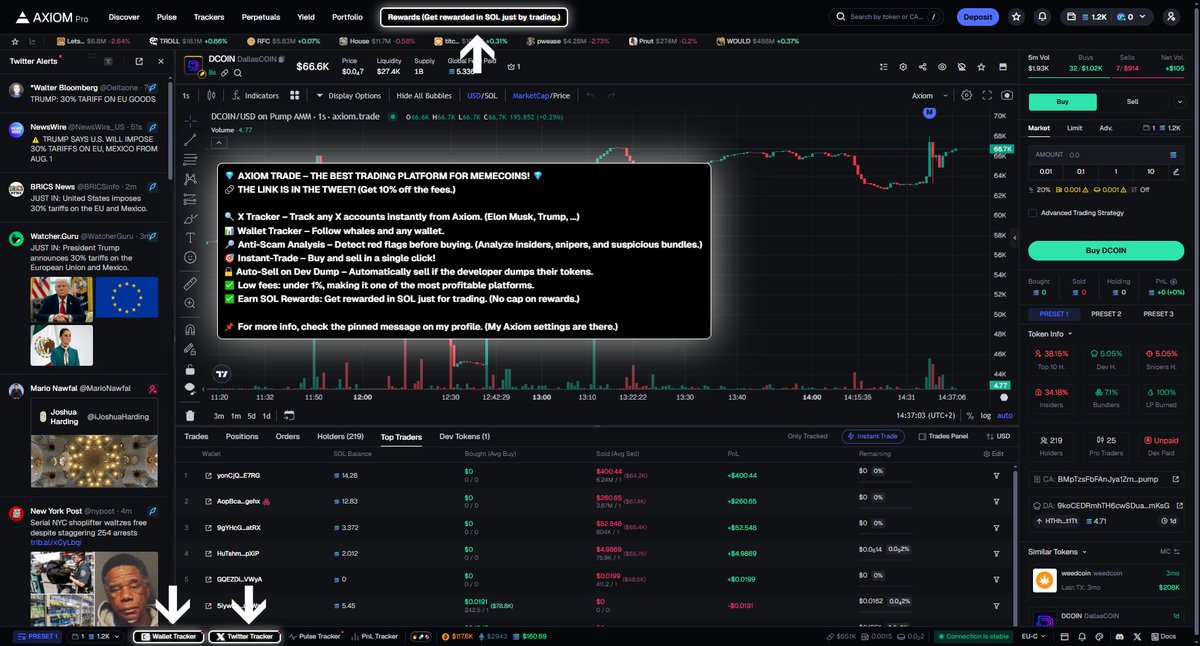Select the 5d chart range

[x=253, y=415]
